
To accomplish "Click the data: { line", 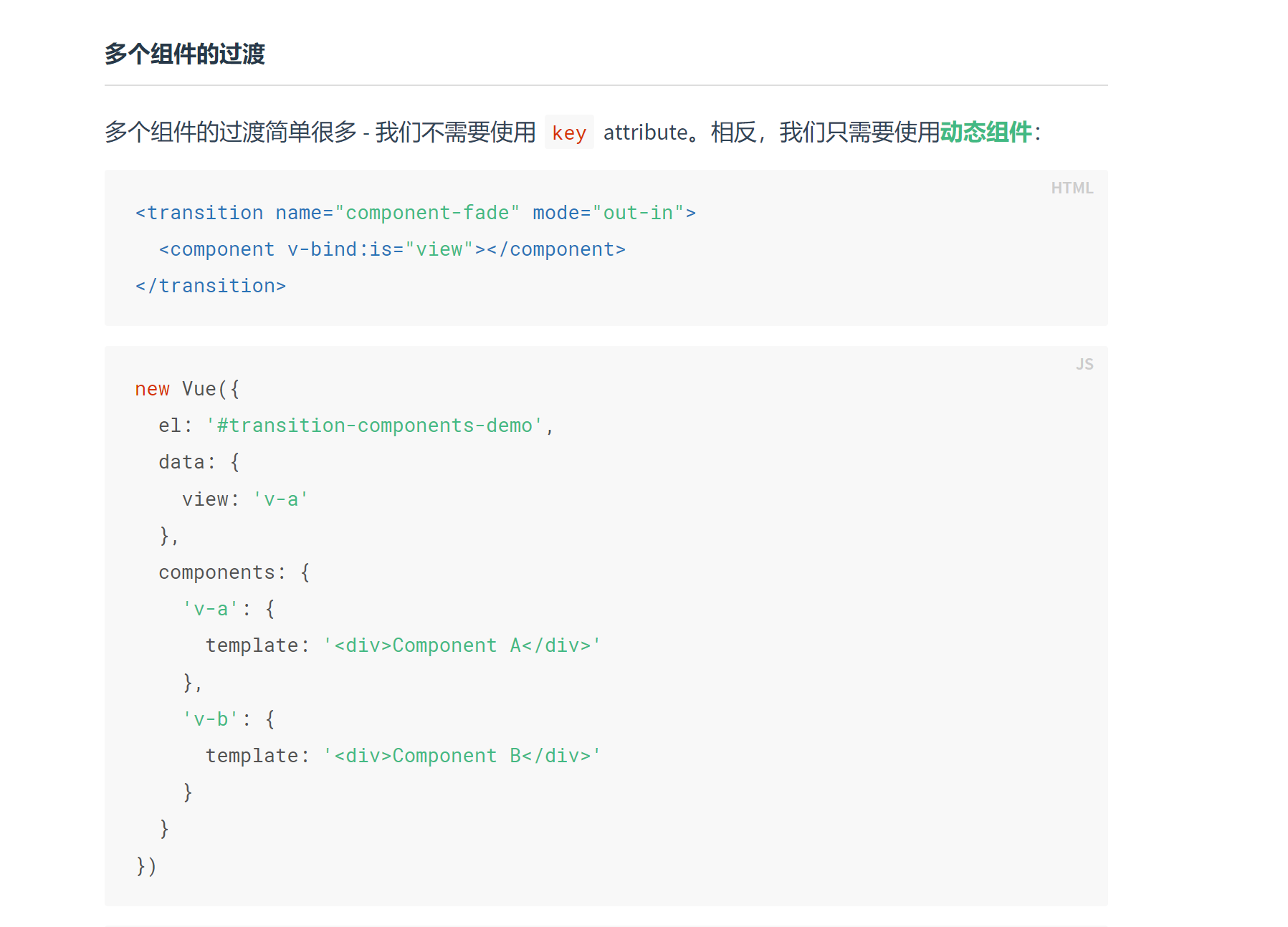I will (199, 462).
